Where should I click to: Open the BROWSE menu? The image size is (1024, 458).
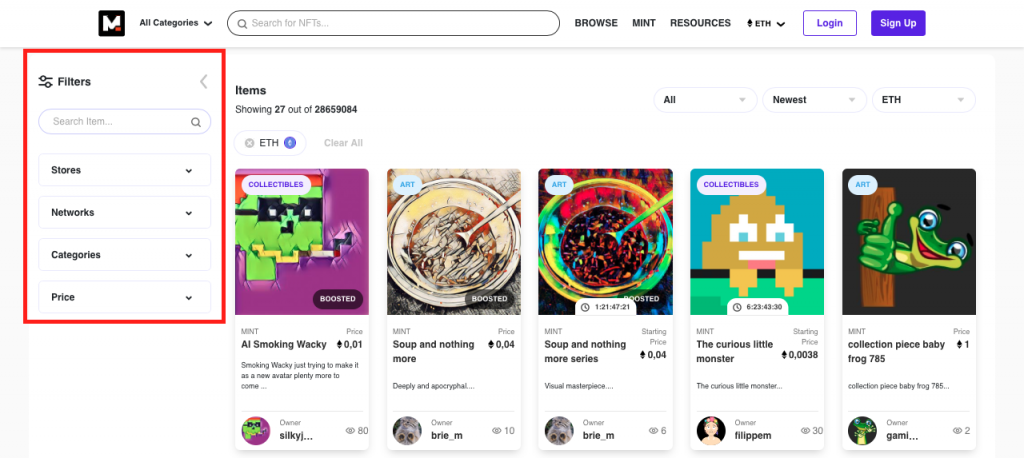pos(596,23)
